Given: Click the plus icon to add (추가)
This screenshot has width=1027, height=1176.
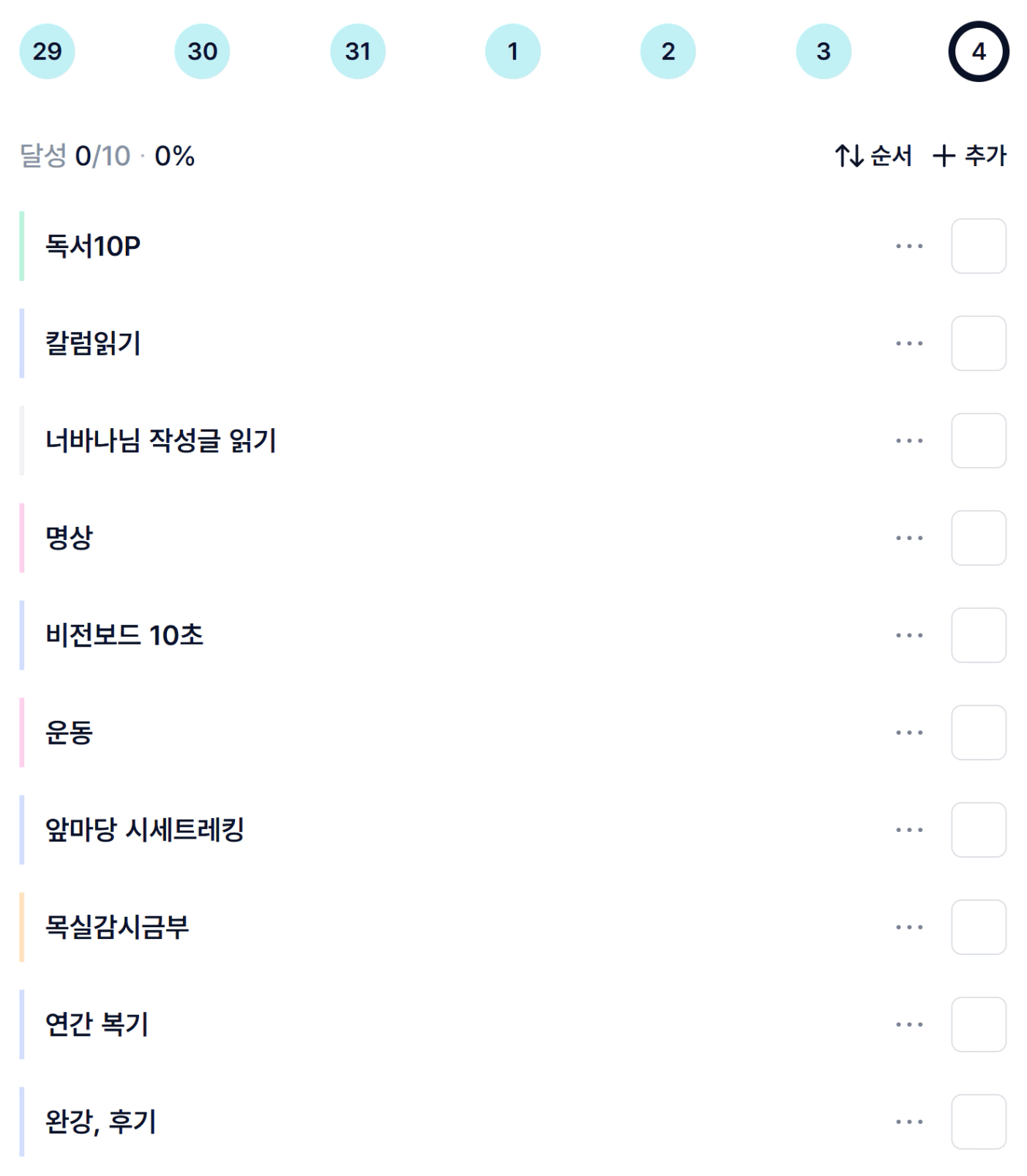Looking at the screenshot, I should pos(944,156).
